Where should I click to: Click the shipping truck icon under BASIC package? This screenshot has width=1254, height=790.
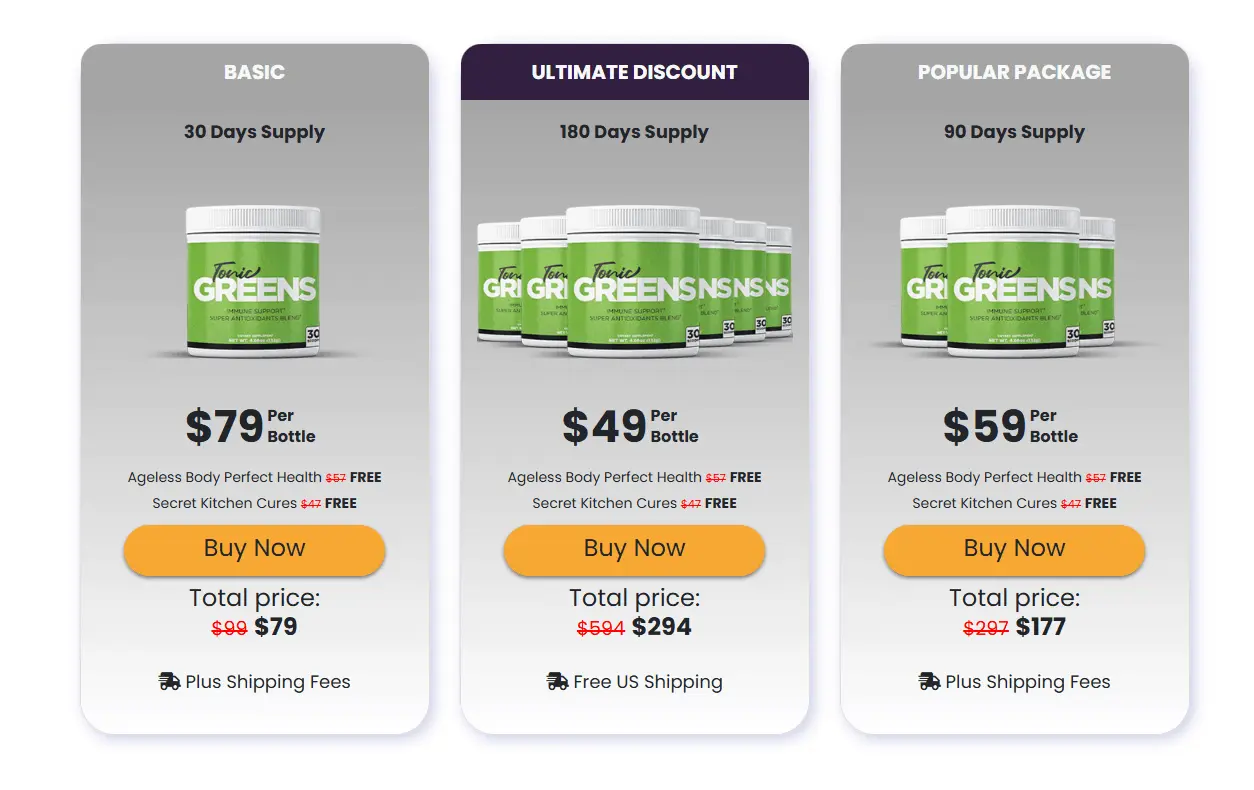pyautogui.click(x=167, y=682)
